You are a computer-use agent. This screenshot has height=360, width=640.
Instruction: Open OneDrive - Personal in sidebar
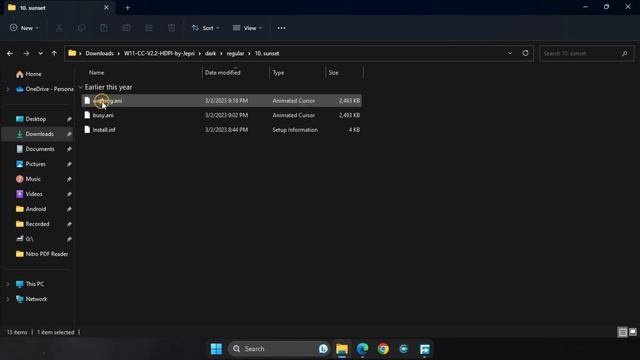tap(45, 89)
